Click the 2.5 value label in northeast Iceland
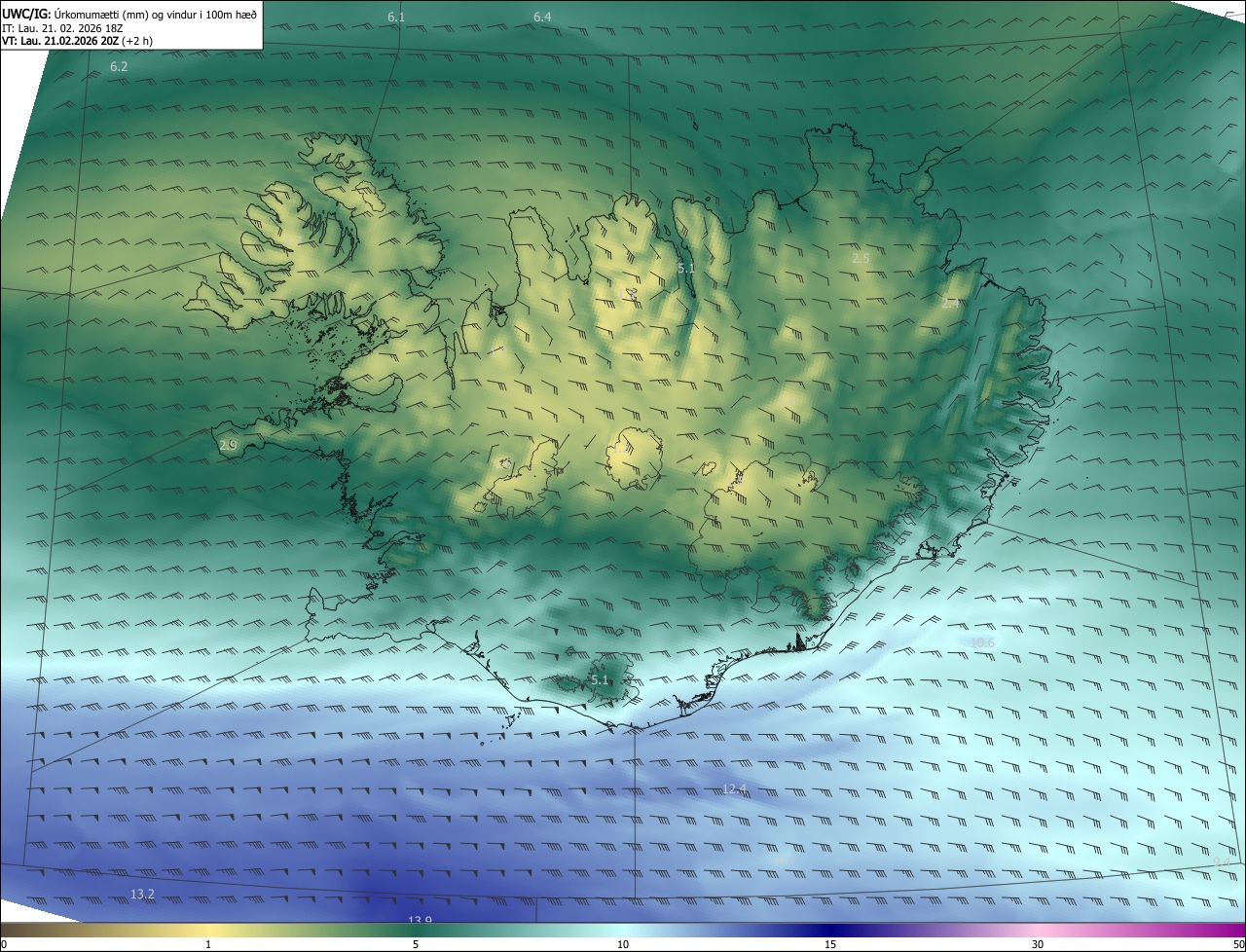1246x952 pixels. pos(861,258)
